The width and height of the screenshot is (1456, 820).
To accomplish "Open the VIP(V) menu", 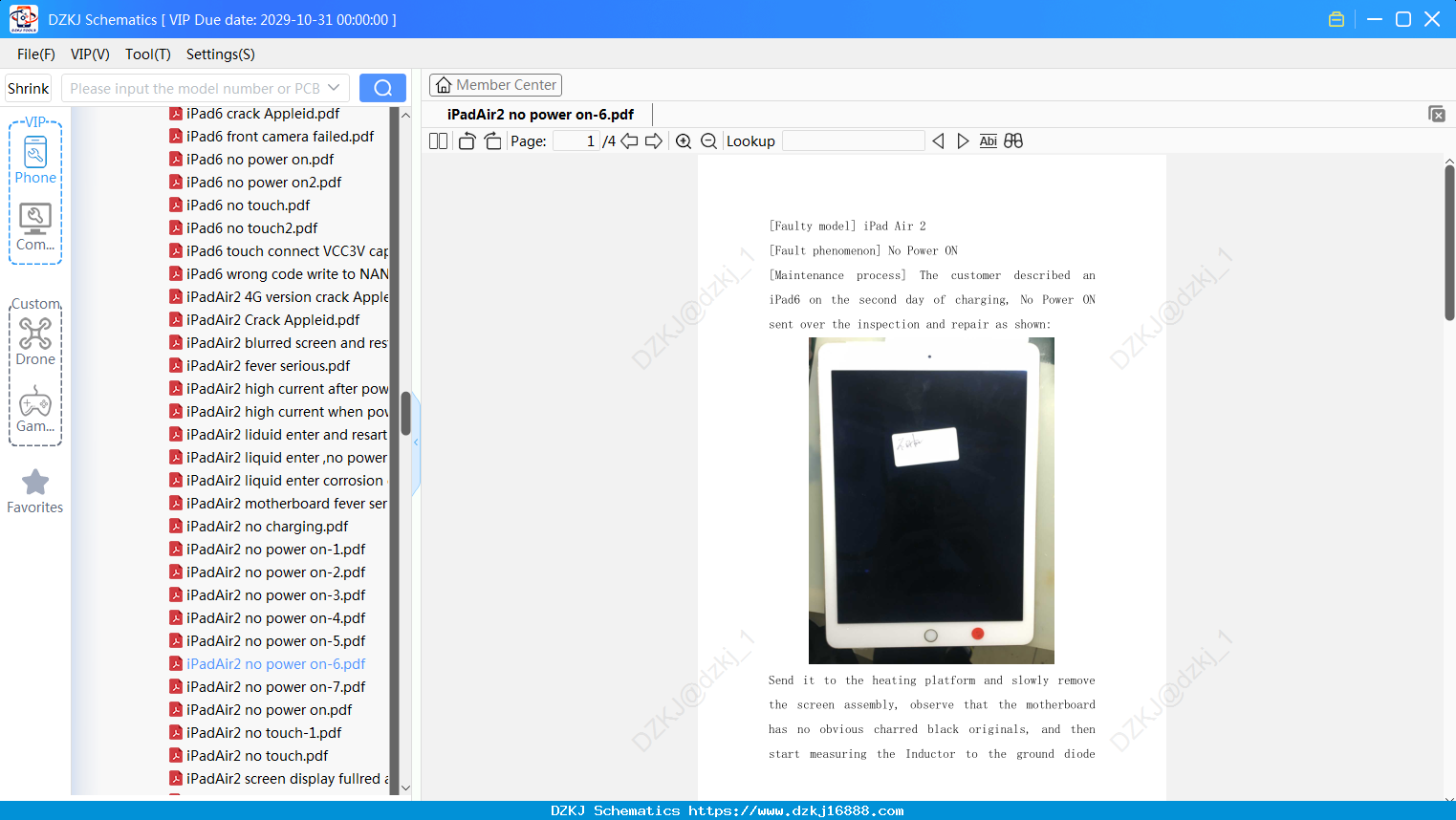I will [90, 54].
